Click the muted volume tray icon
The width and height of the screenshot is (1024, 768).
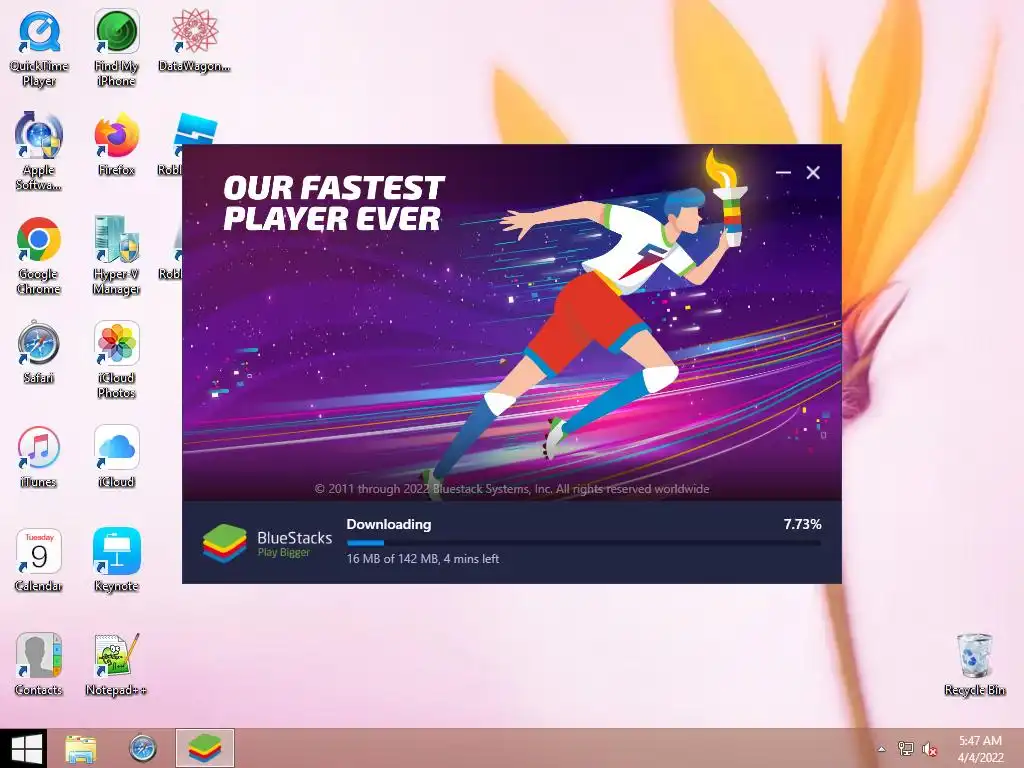929,749
